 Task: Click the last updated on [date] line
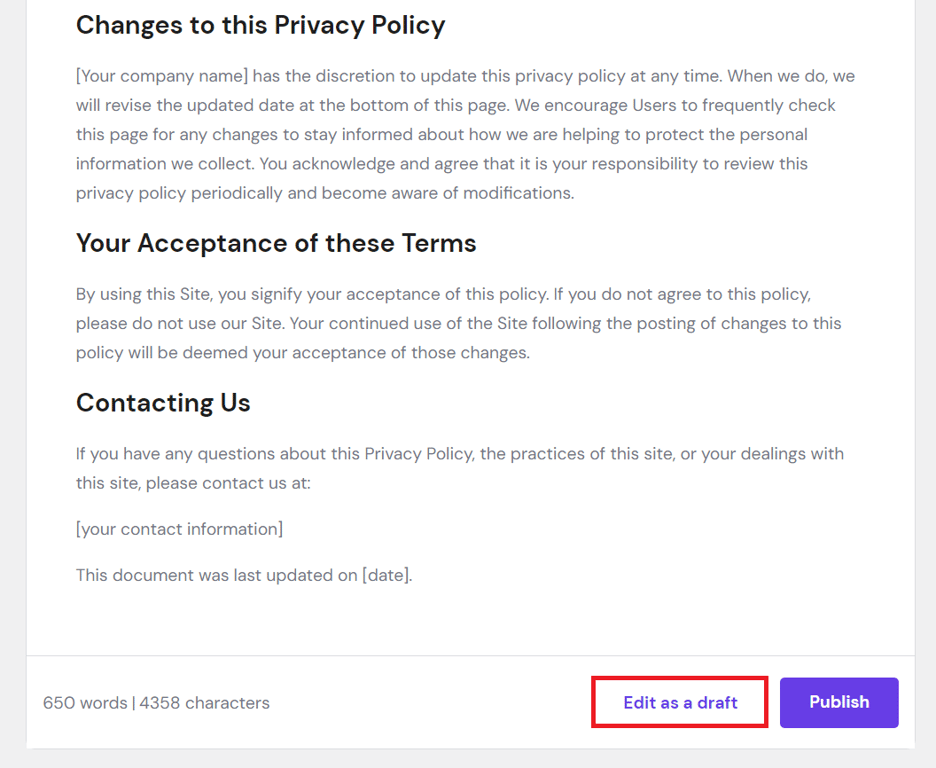(x=245, y=575)
